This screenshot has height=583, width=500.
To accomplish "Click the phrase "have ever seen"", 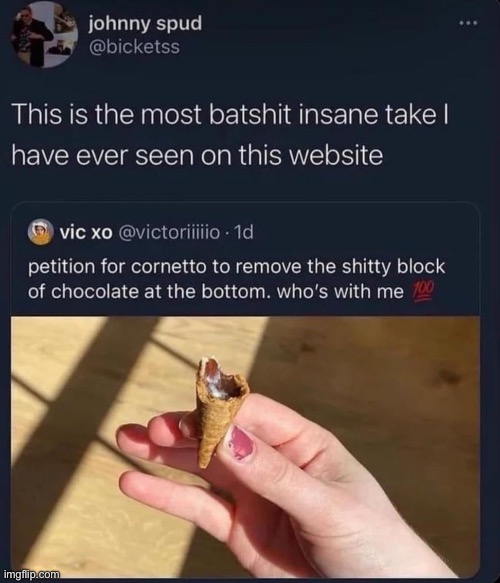I will click(103, 155).
